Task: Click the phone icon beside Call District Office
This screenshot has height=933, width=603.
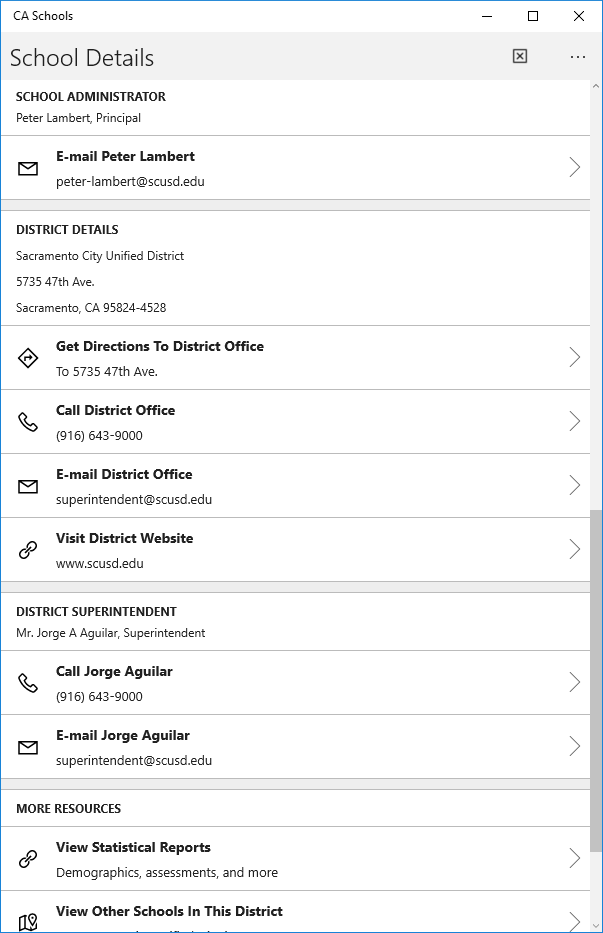Action: 28,422
